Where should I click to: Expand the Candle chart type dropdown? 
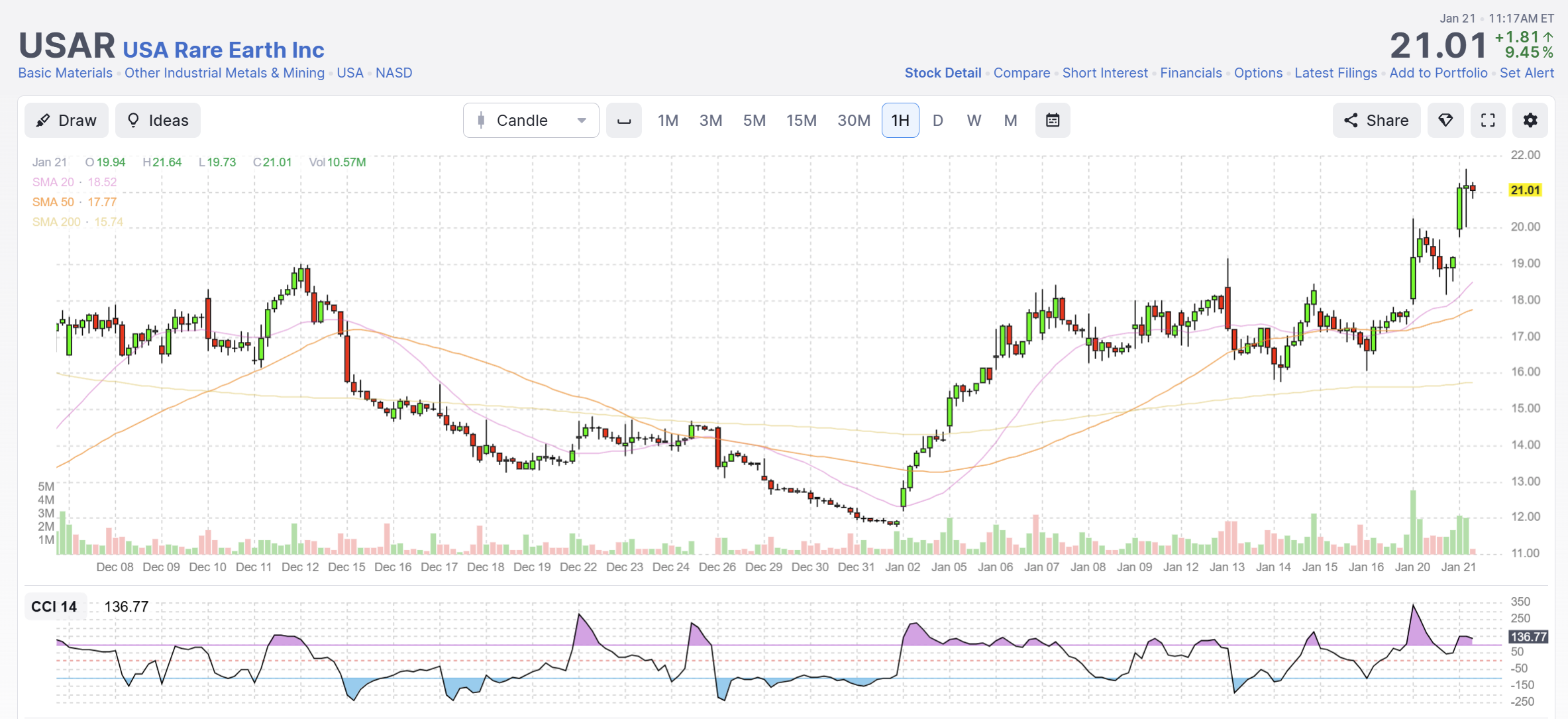[x=531, y=121]
